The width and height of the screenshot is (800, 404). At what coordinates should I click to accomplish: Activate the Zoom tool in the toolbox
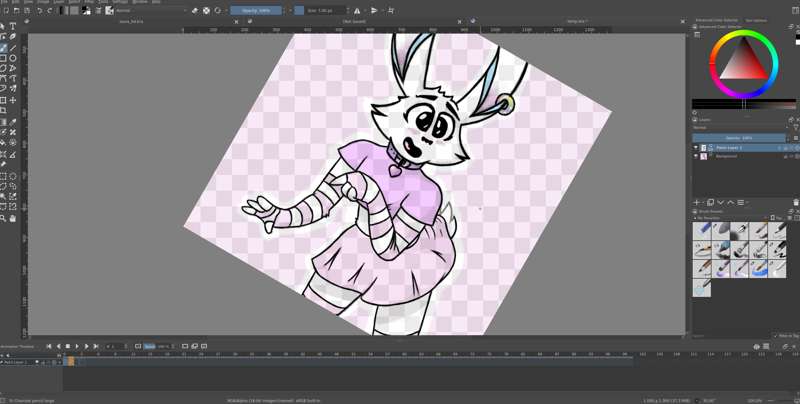pos(4,217)
